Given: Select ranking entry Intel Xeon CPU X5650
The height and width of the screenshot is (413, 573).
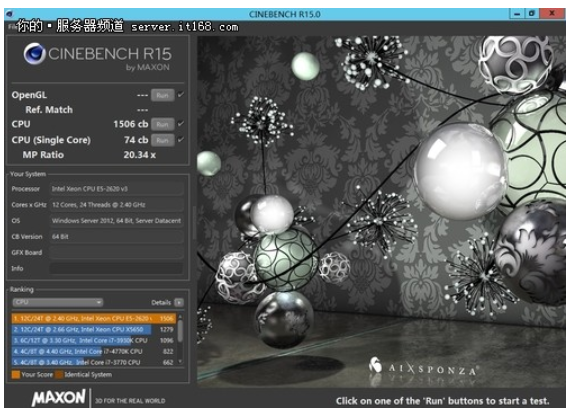Looking at the screenshot, I should click(94, 330).
